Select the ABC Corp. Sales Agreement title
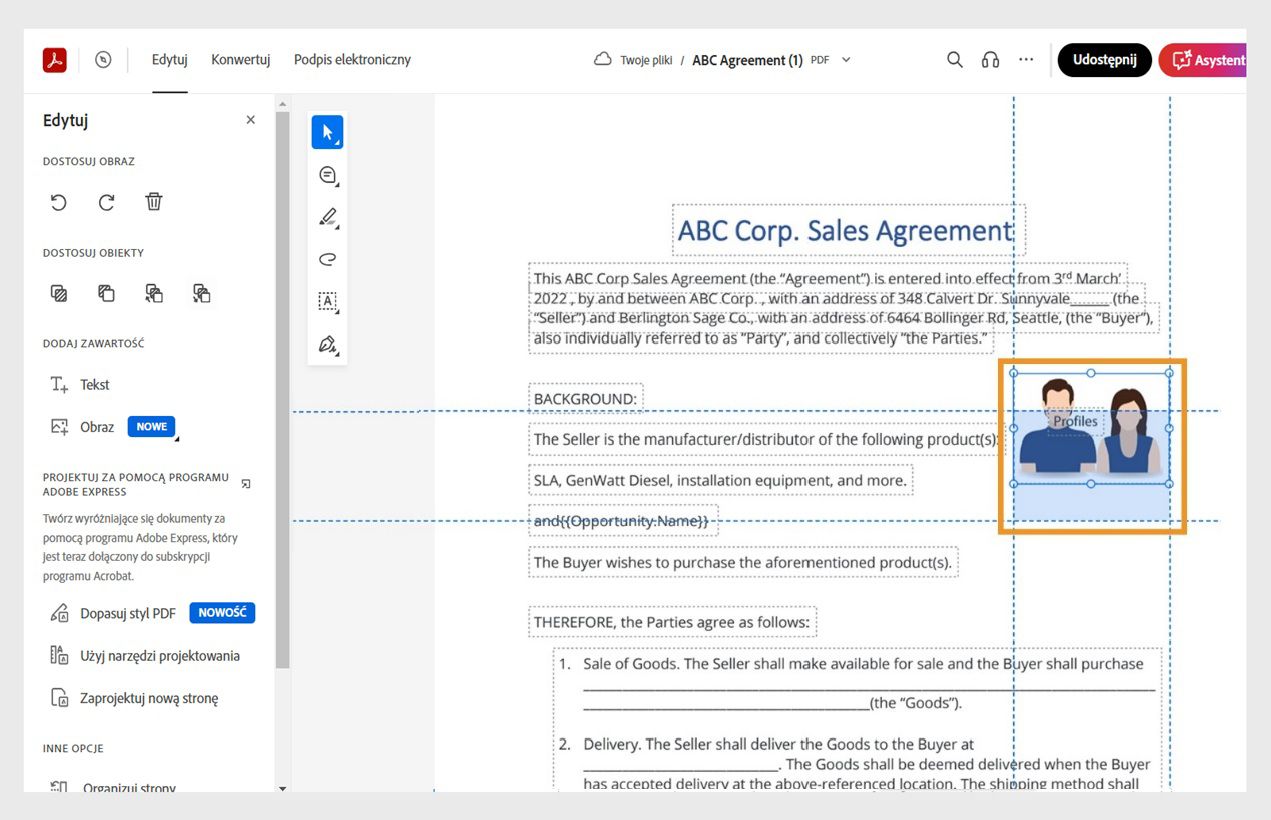Image resolution: width=1271 pixels, height=820 pixels. coord(849,230)
